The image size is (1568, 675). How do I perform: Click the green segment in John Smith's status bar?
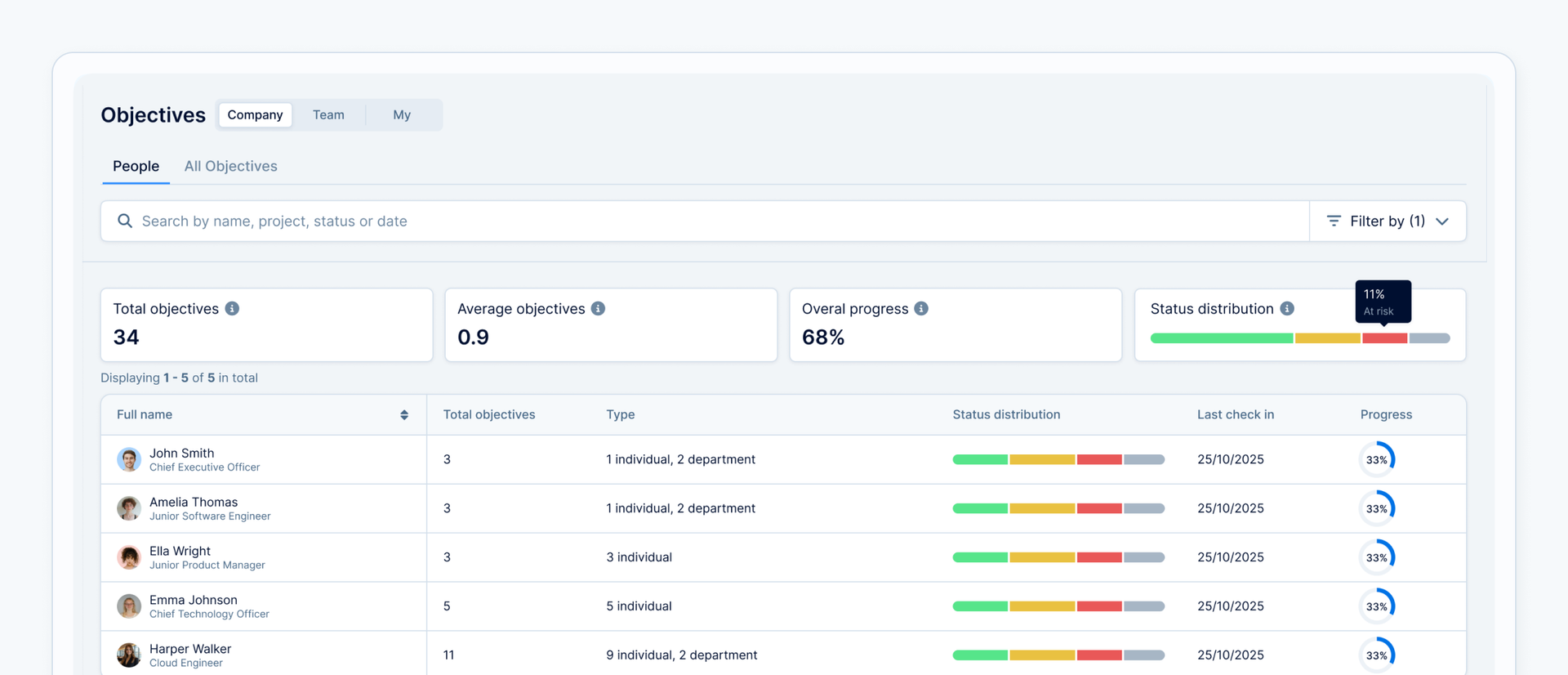pyautogui.click(x=980, y=460)
